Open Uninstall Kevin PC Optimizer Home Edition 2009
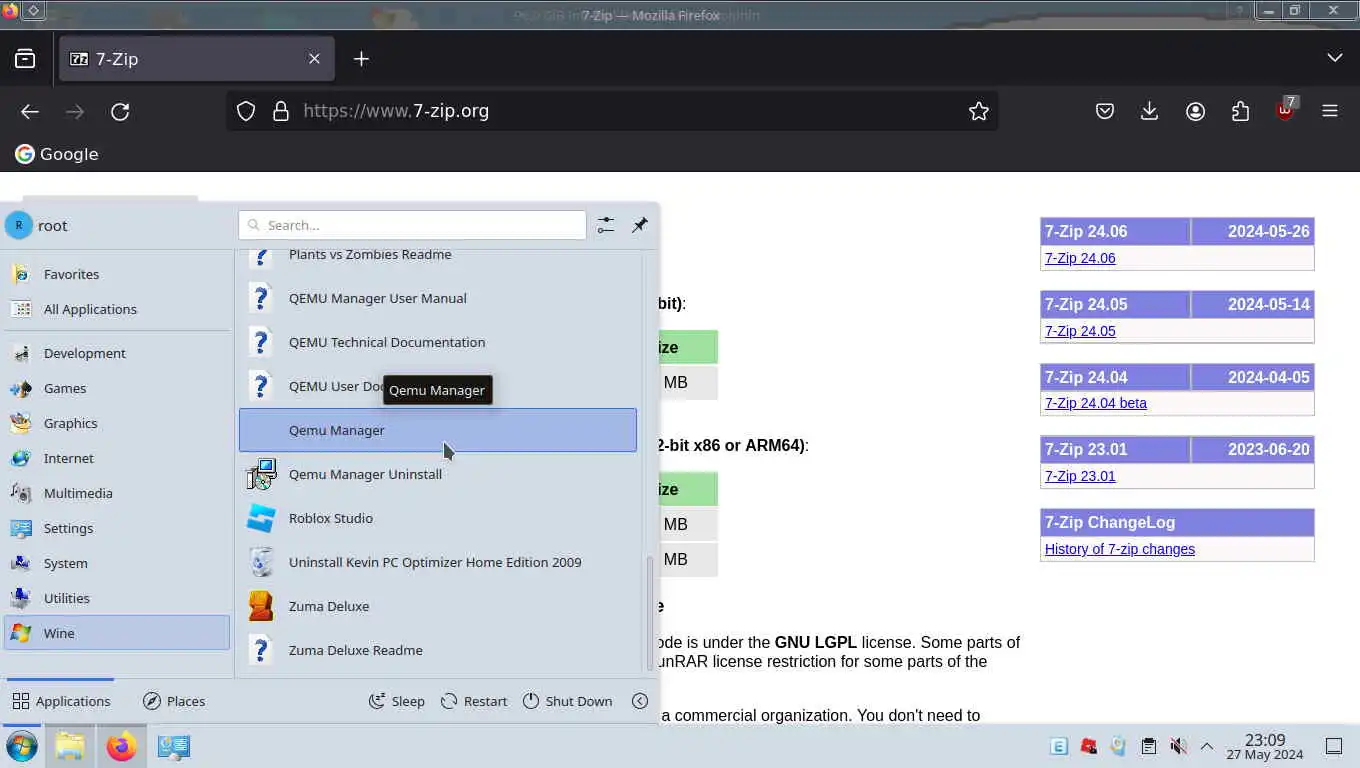 click(437, 562)
